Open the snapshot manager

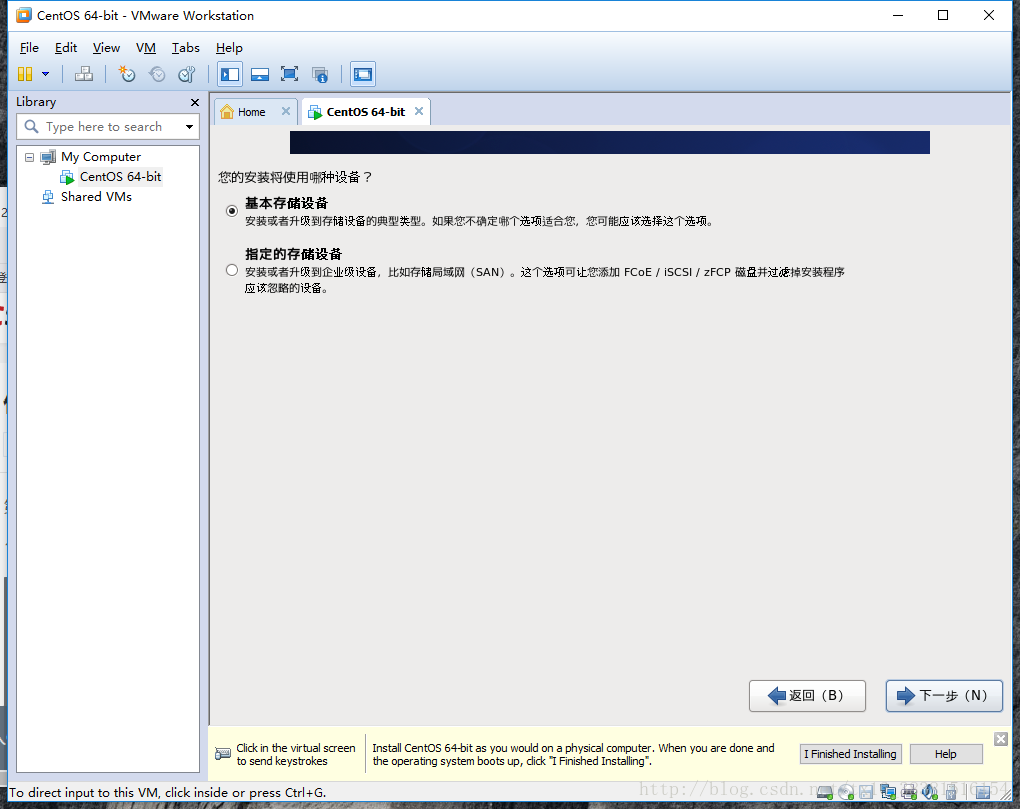(187, 74)
